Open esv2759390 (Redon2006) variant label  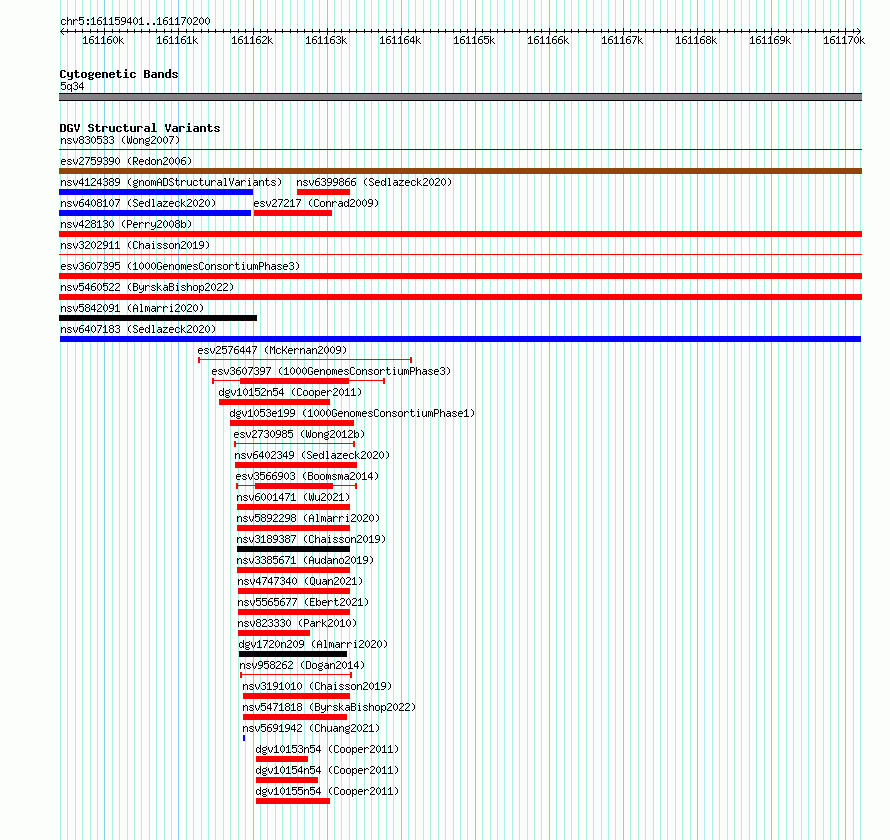(x=126, y=161)
